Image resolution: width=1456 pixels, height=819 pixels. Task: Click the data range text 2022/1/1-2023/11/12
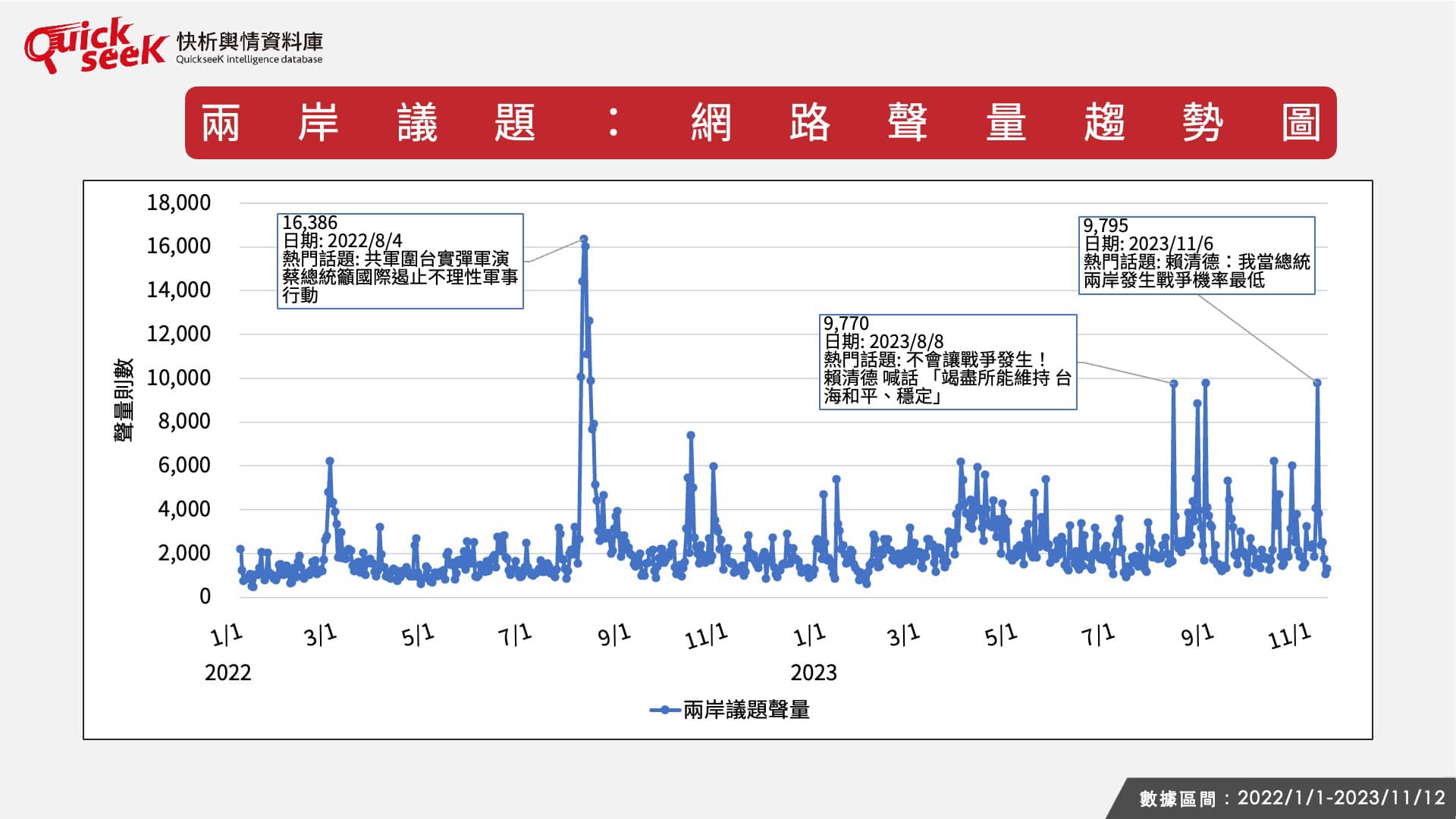[1341, 798]
